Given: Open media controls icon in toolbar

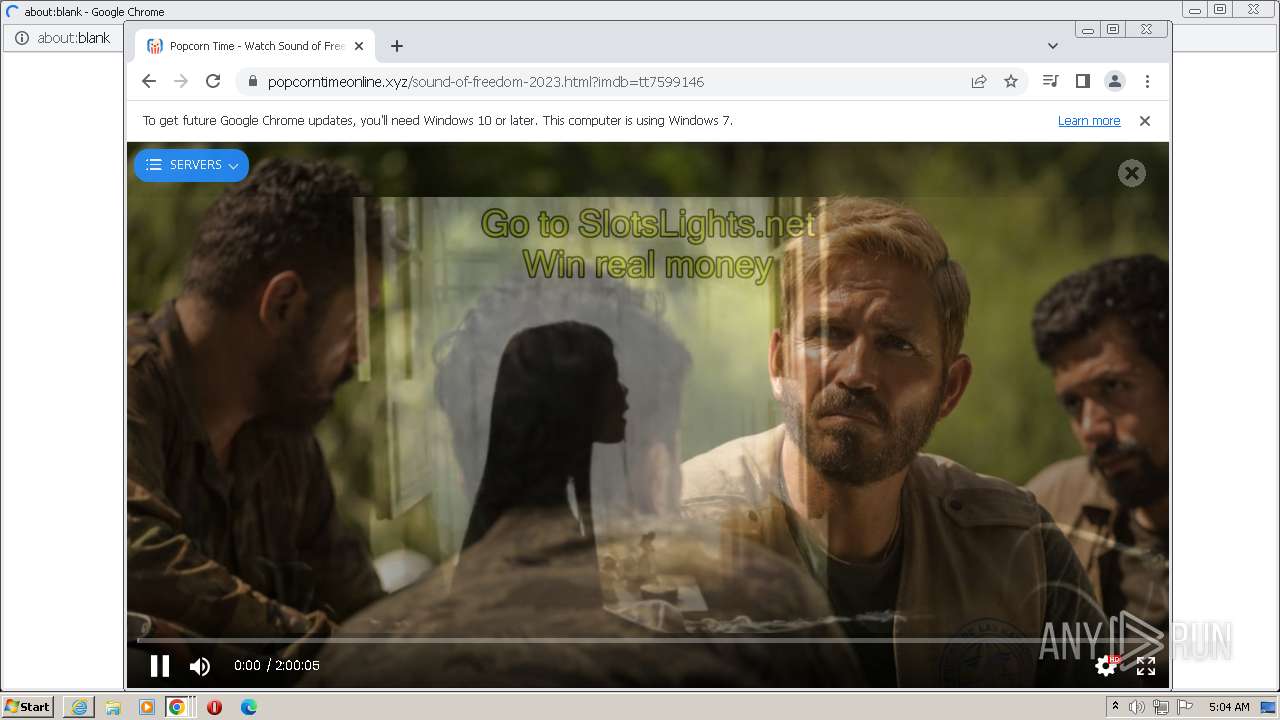Looking at the screenshot, I should tap(1050, 81).
